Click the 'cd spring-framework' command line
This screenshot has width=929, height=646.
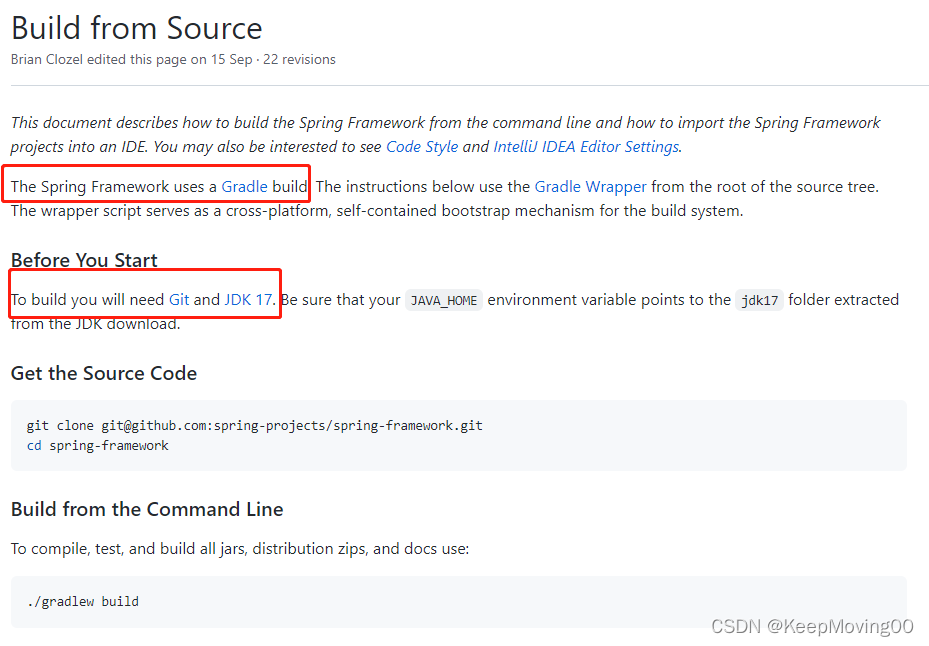click(98, 446)
